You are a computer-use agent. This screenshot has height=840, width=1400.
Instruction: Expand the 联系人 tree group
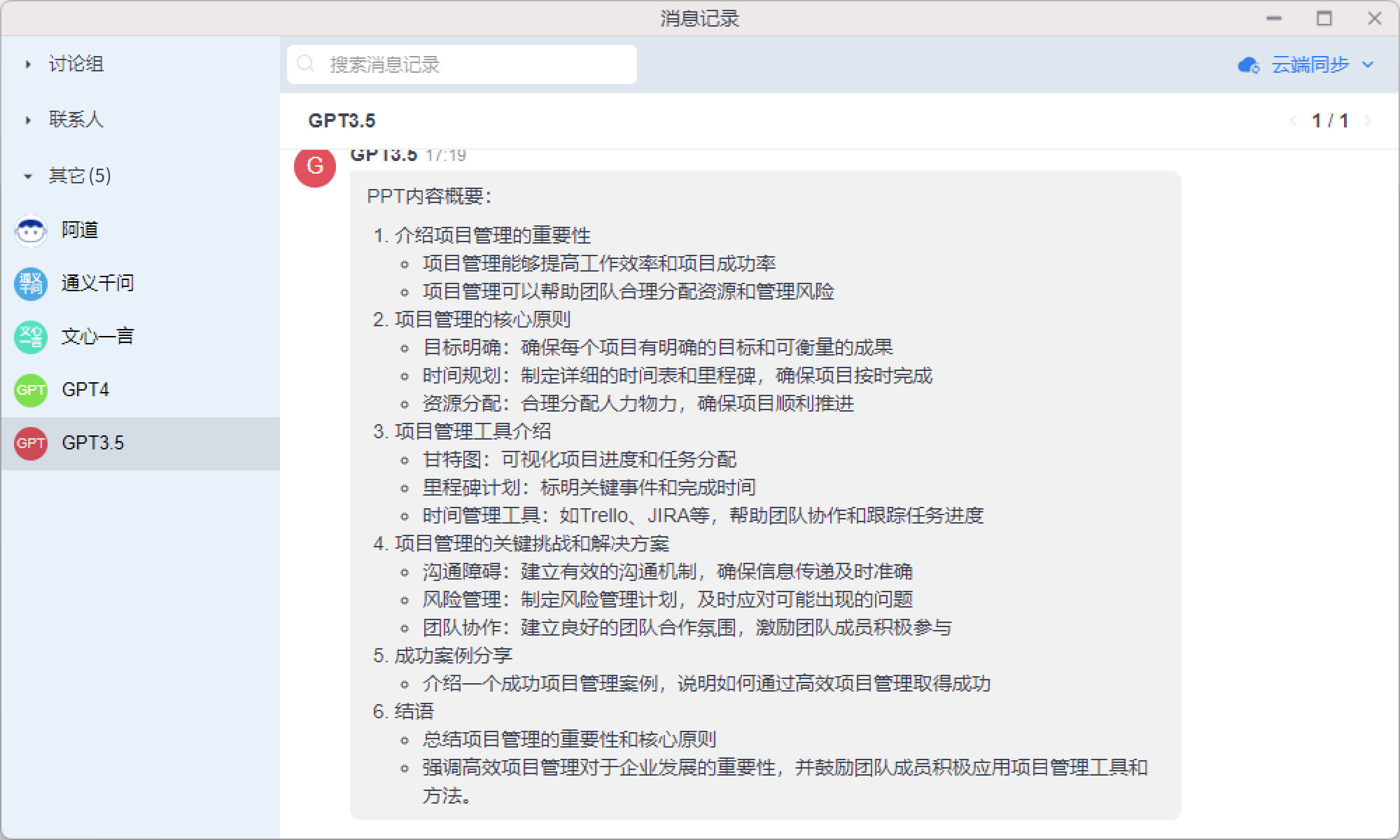pos(28,120)
